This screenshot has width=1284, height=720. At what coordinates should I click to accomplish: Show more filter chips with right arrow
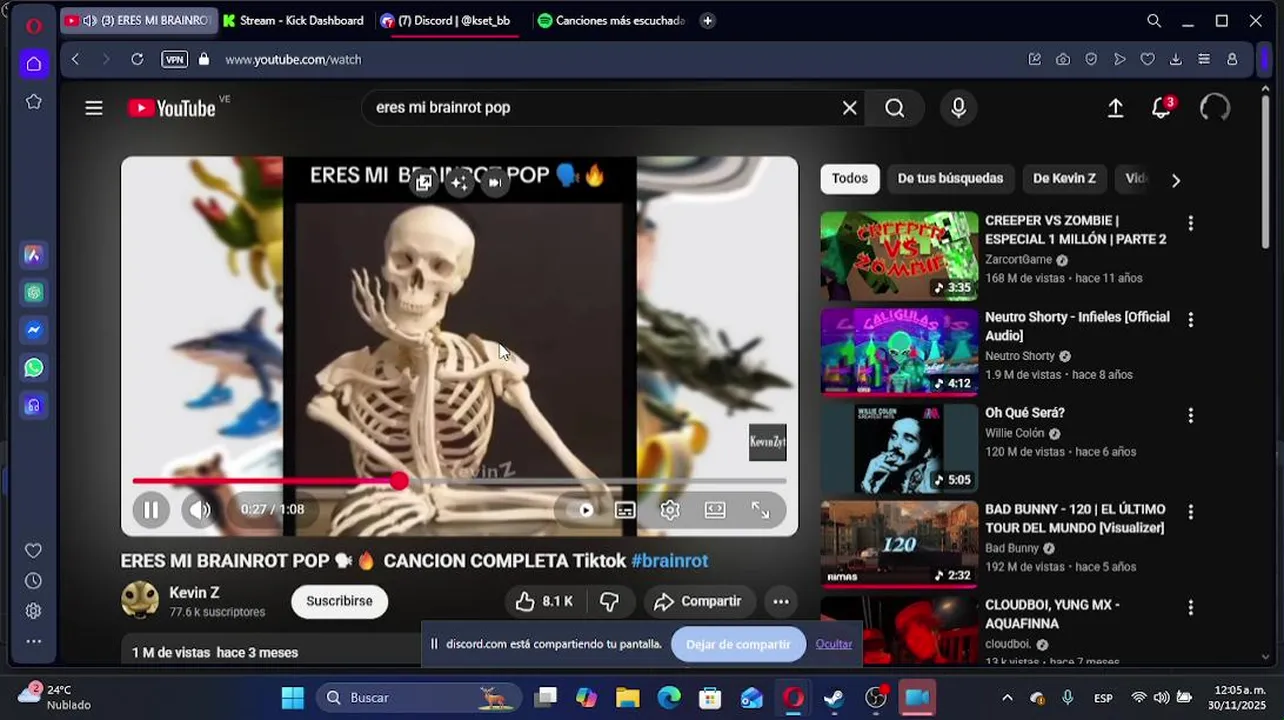click(1176, 180)
